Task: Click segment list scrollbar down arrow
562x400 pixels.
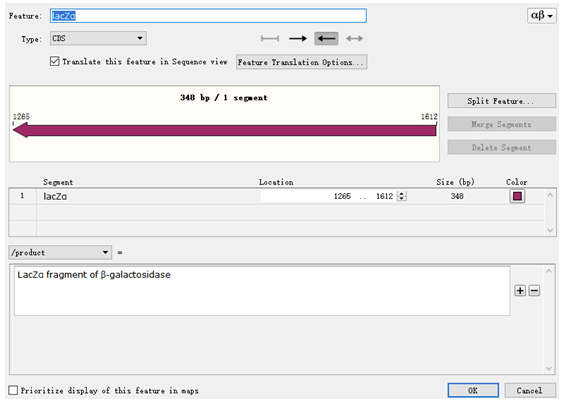Action: coord(550,230)
